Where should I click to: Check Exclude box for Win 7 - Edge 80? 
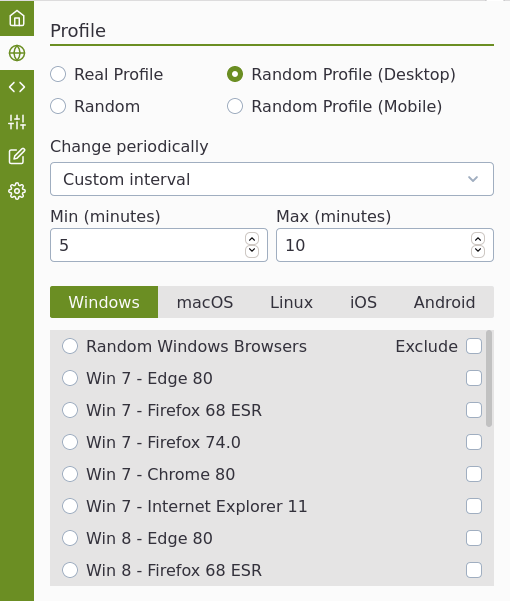474,378
